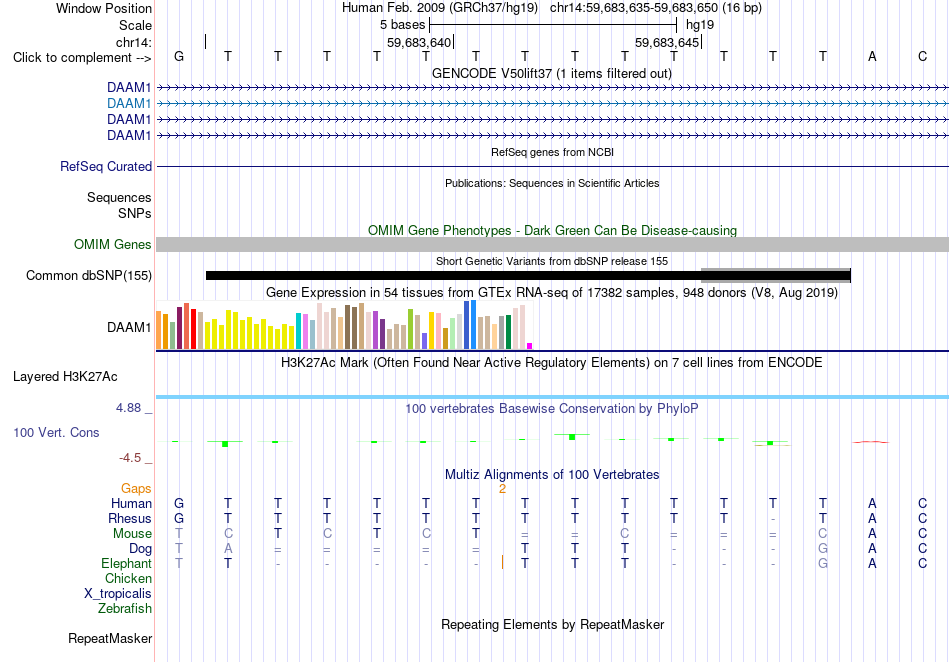Click the 'hg19' text beside scale bar
This screenshot has width=950, height=662.
tap(700, 25)
